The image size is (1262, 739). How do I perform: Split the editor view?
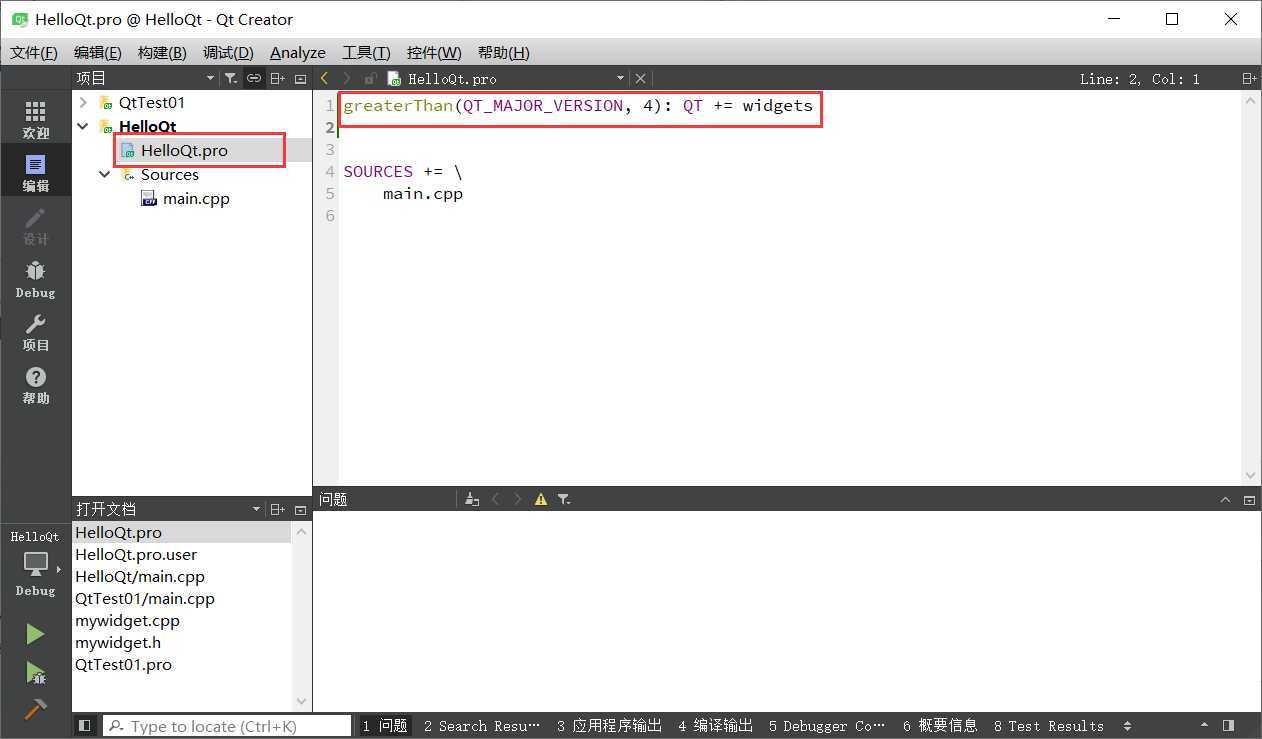(1249, 78)
